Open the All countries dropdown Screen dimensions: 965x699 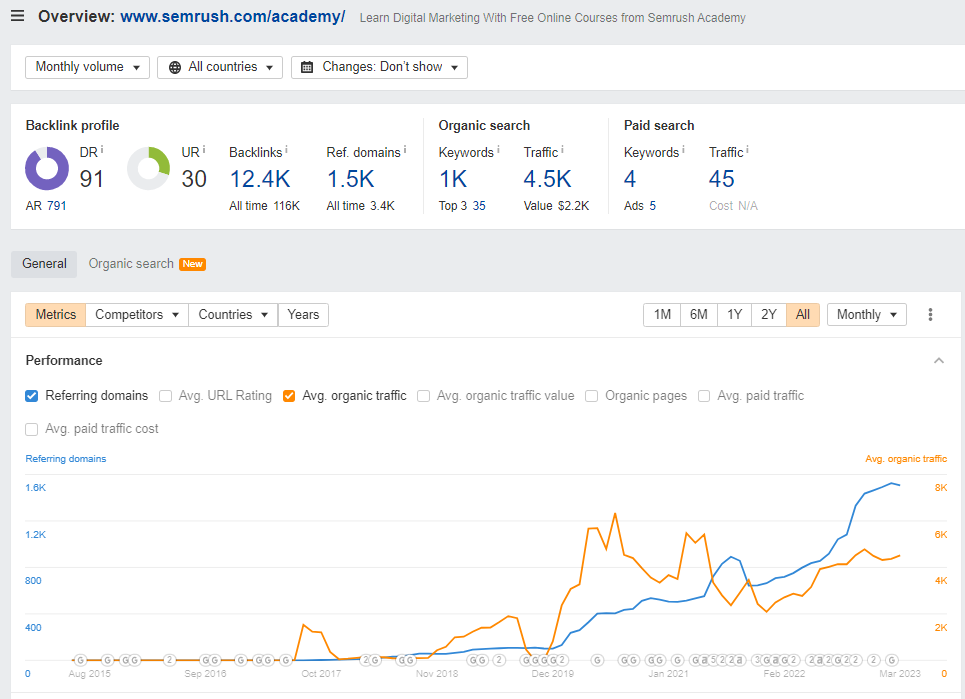pos(220,67)
